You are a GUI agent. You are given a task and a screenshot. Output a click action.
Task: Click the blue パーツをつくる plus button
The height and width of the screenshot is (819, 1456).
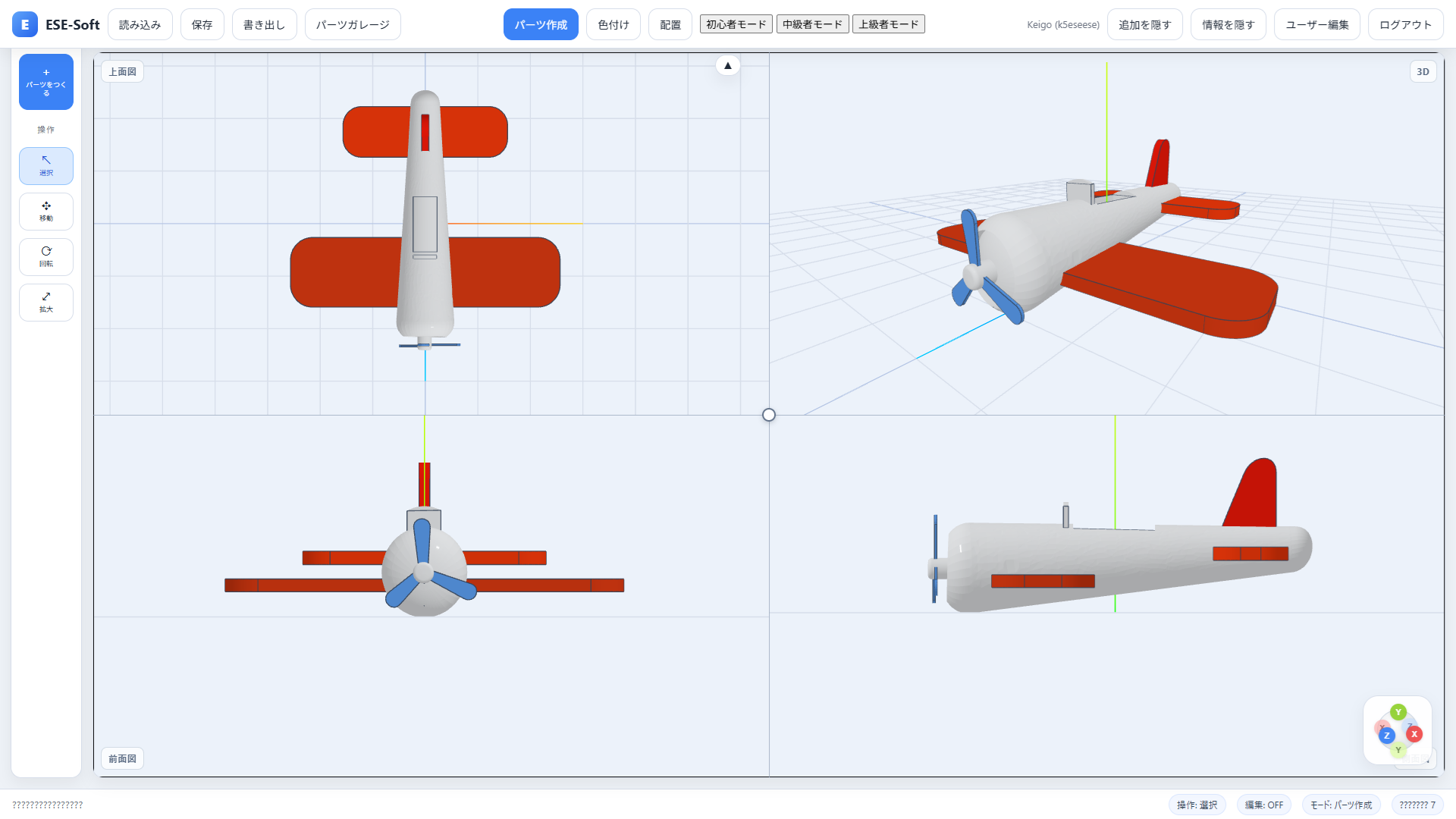46,82
